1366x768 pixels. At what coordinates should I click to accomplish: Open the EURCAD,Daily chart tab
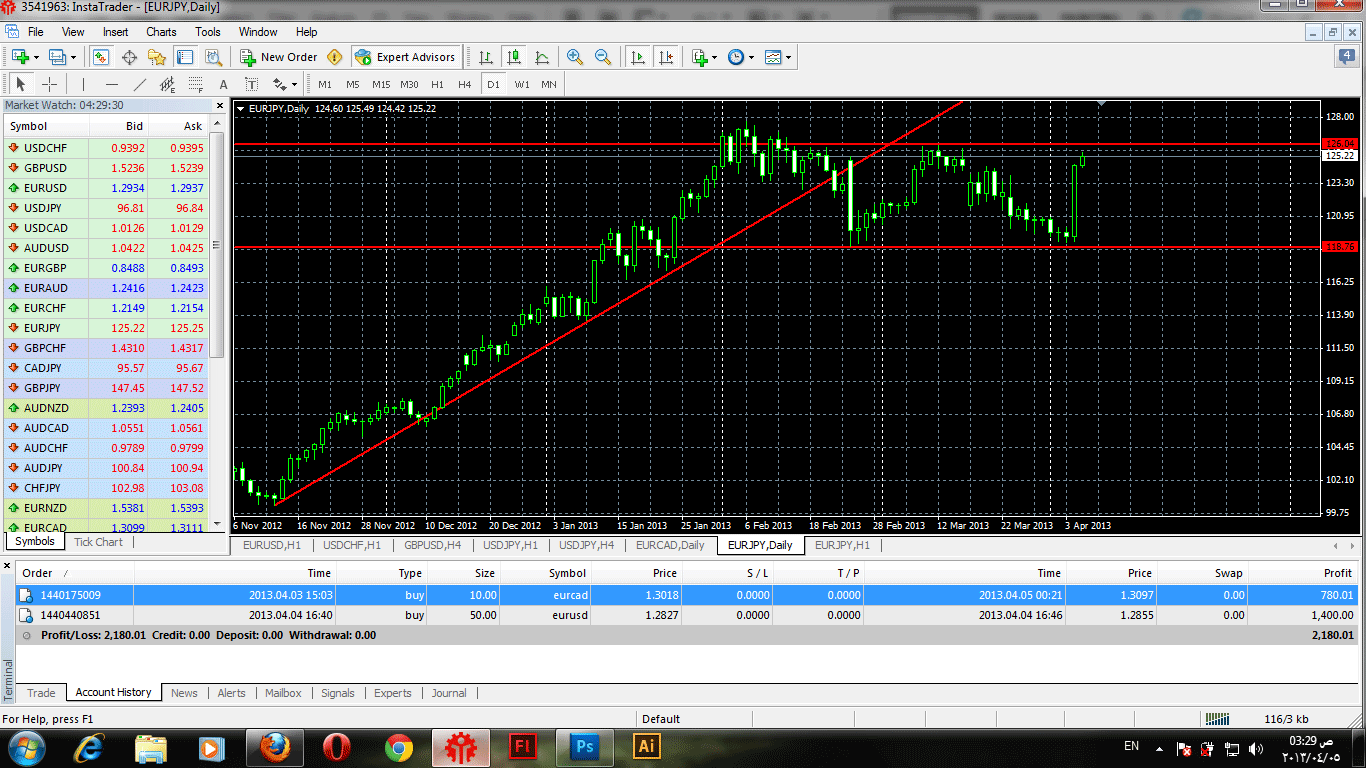670,545
